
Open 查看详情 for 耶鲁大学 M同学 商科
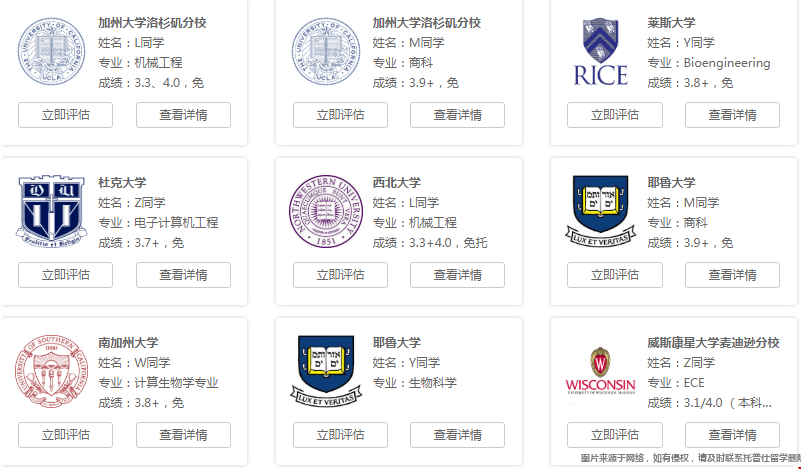(x=733, y=275)
